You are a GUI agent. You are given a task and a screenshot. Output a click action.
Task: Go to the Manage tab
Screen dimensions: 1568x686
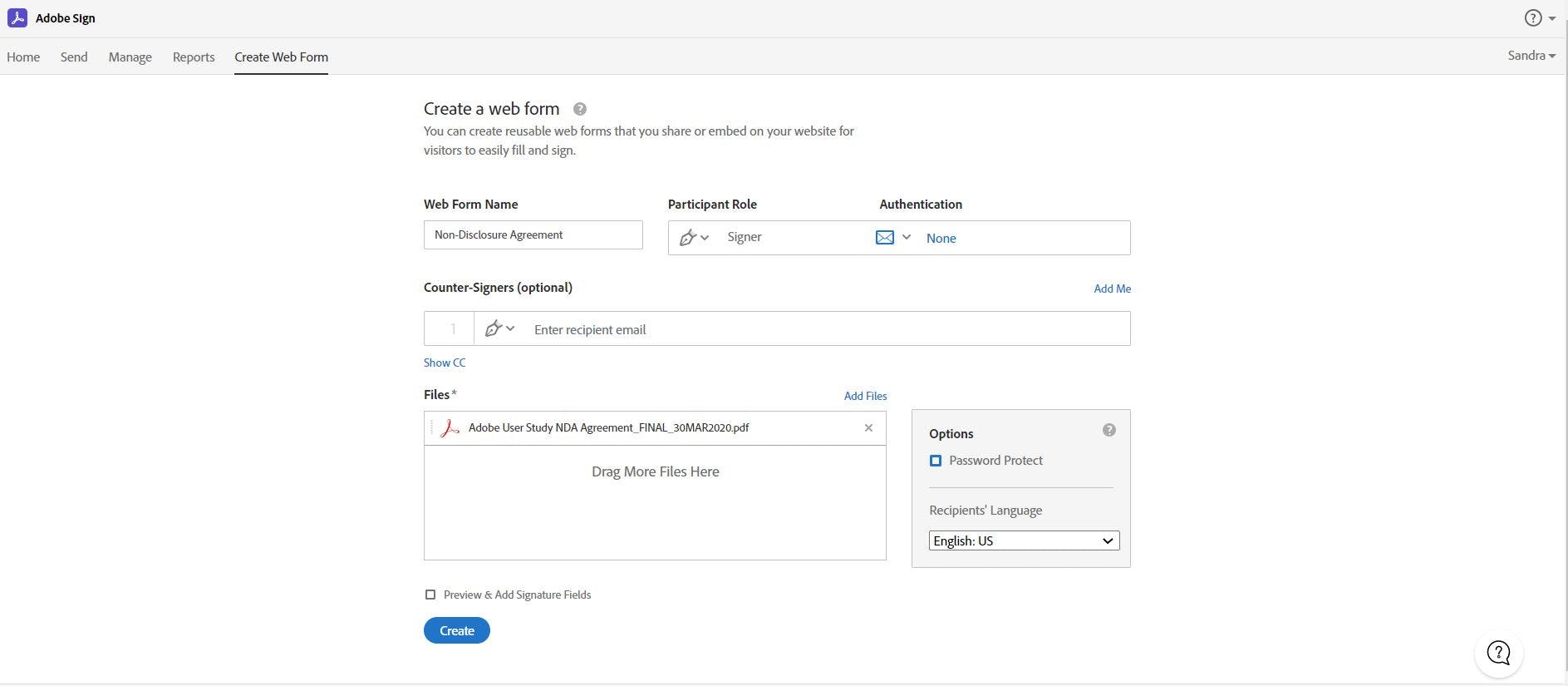coord(130,57)
